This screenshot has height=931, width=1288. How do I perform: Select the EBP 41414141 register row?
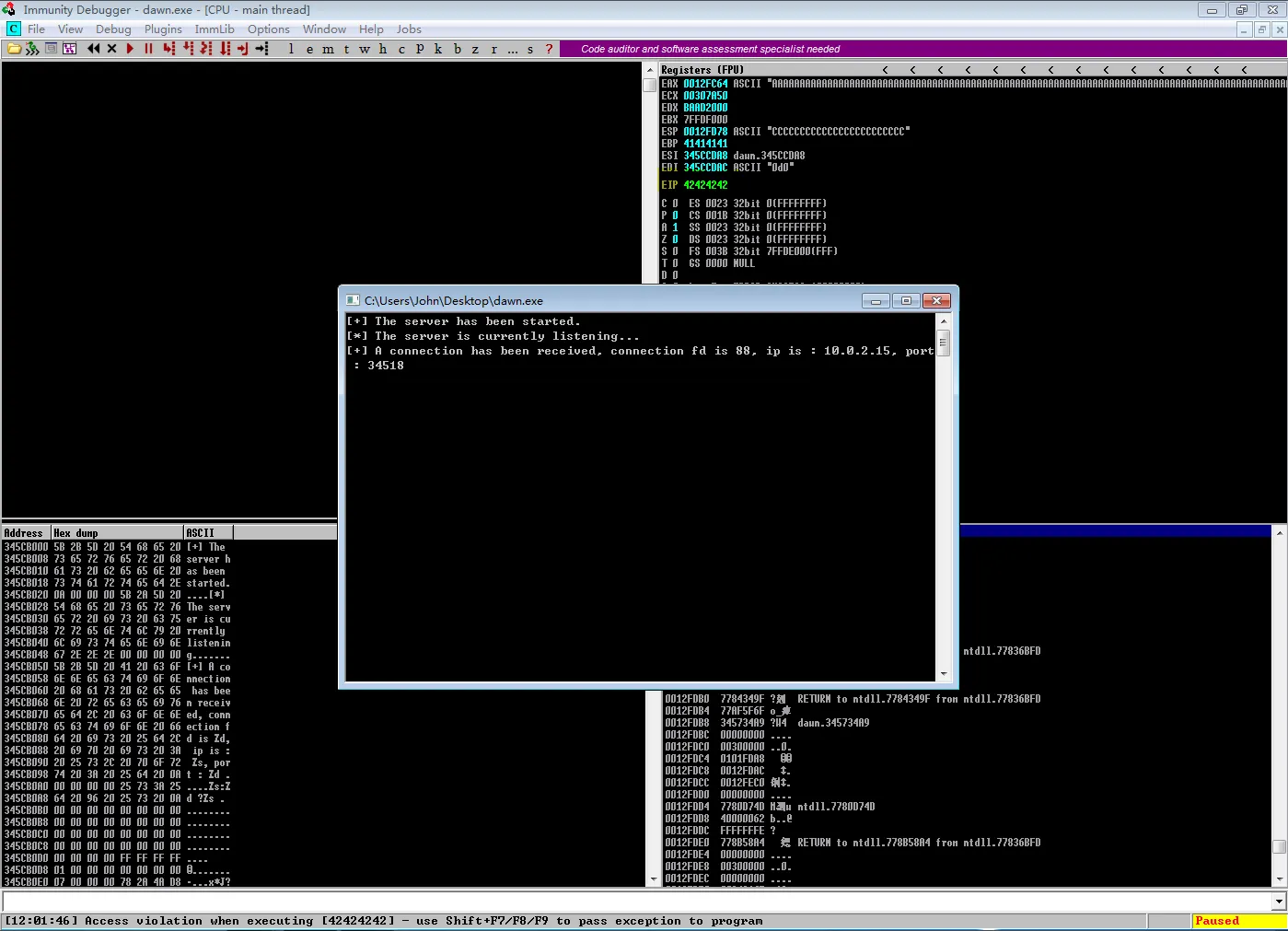pyautogui.click(x=695, y=144)
